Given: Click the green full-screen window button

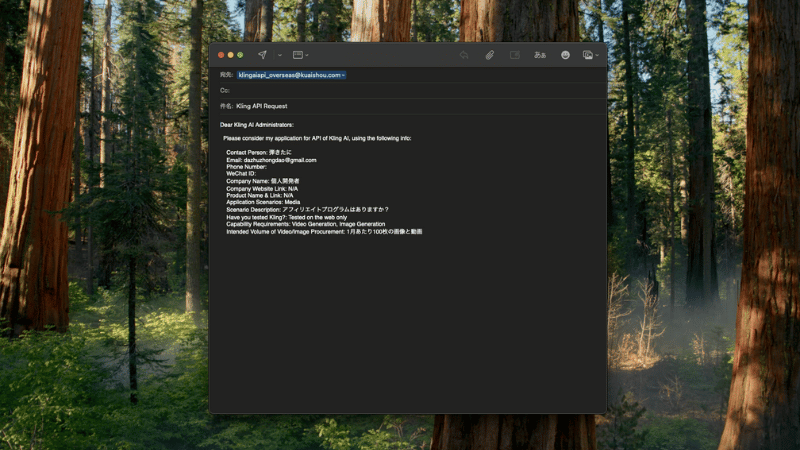Looking at the screenshot, I should coord(240,55).
